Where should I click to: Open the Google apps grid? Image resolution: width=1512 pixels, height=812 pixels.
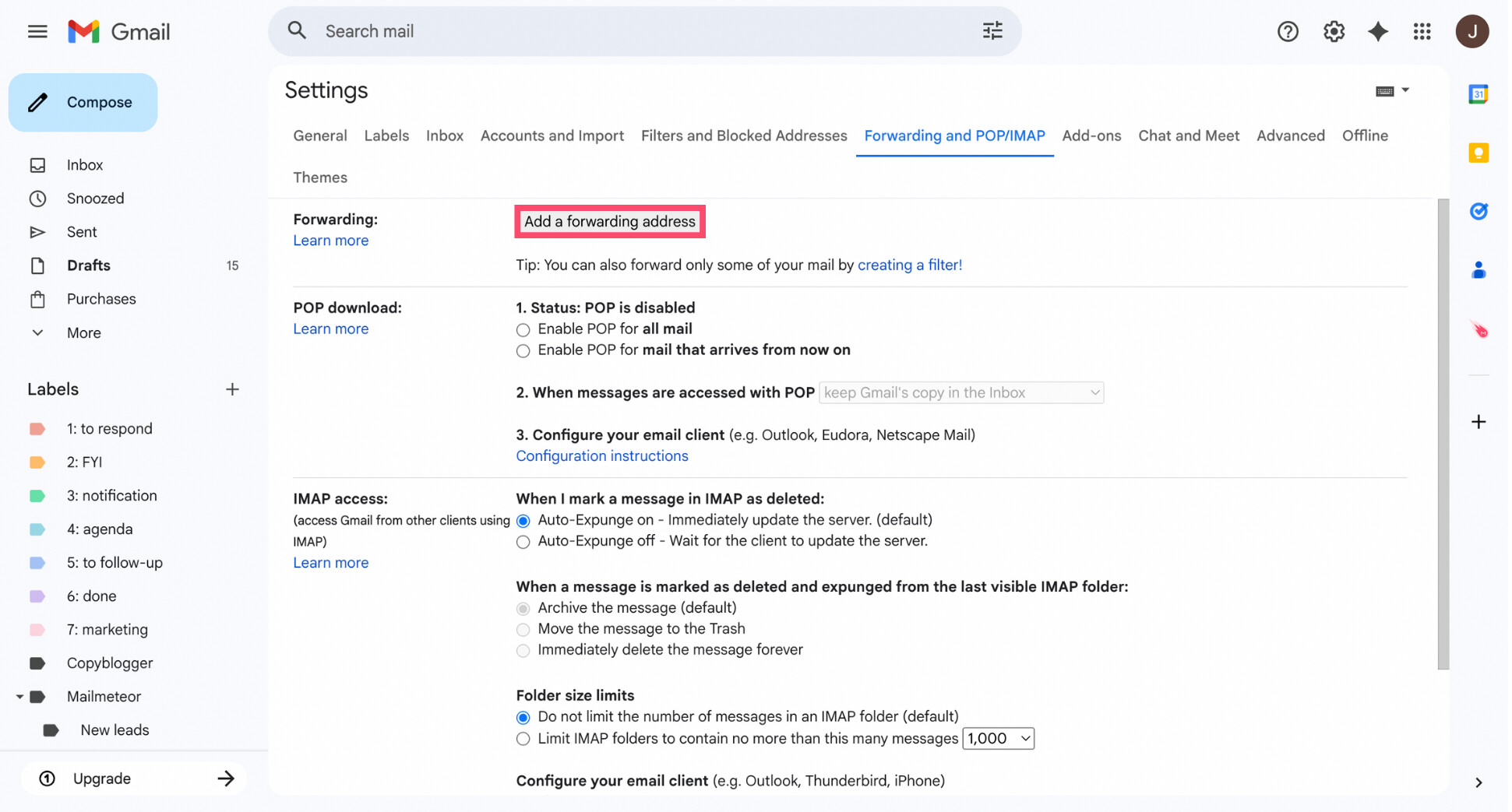tap(1422, 31)
